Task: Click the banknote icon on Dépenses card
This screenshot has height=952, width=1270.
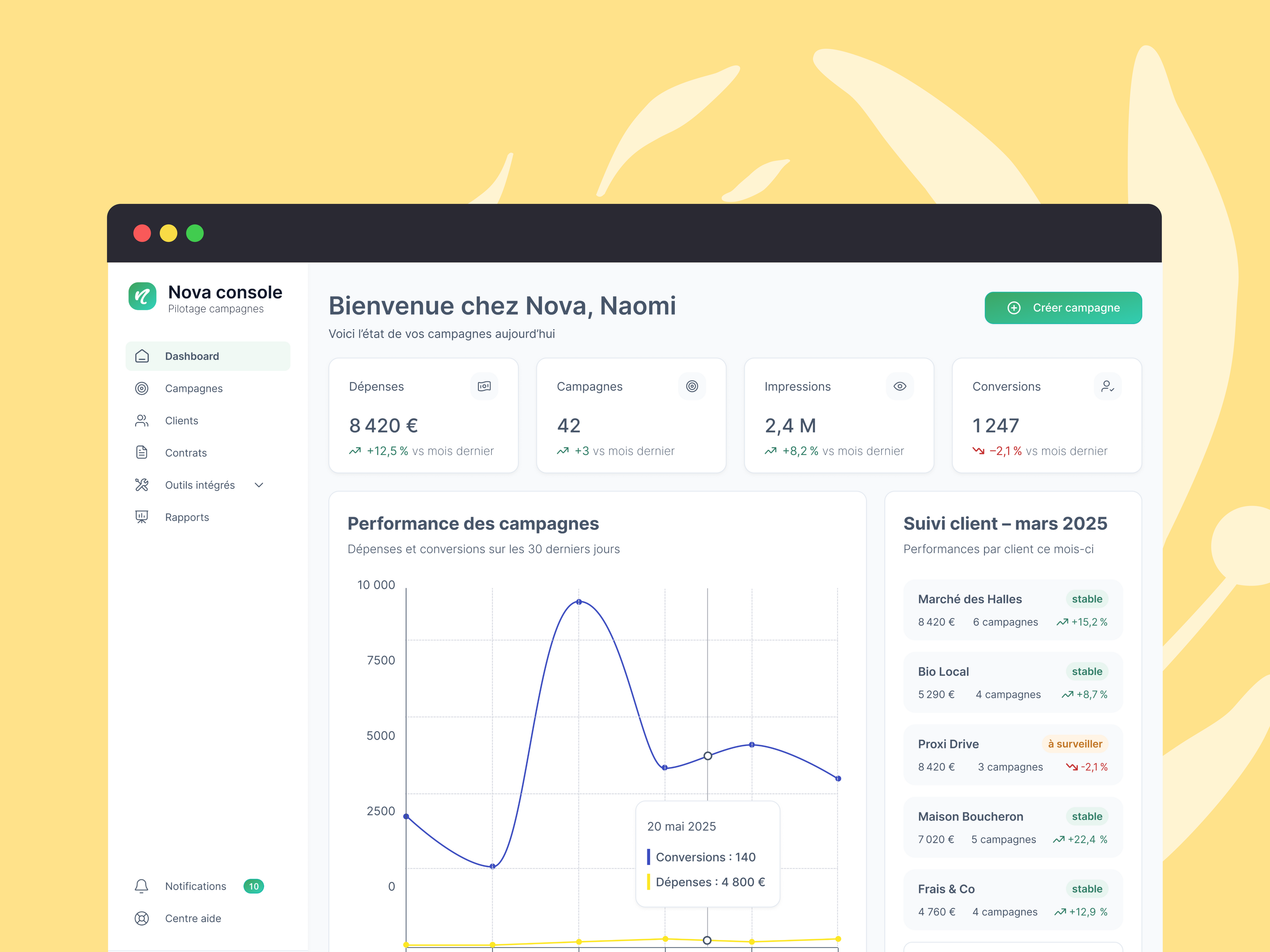Action: [484, 386]
